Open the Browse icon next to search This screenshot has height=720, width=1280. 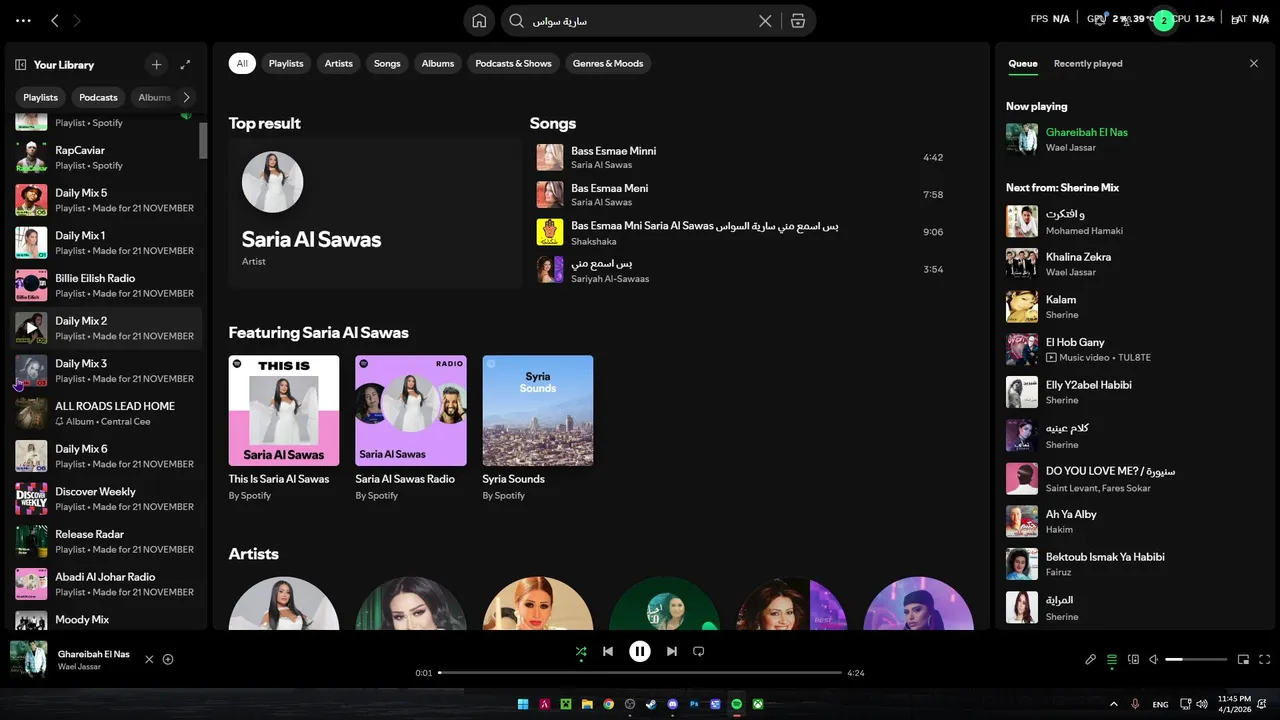tap(798, 21)
